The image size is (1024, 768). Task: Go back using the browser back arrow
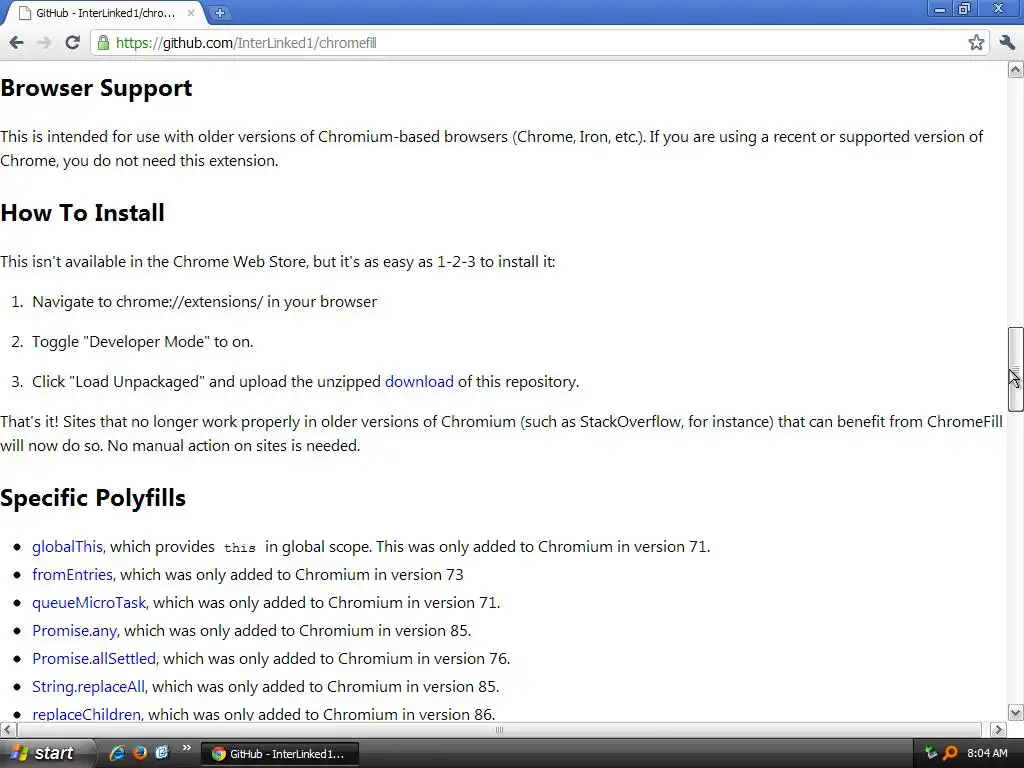16,43
